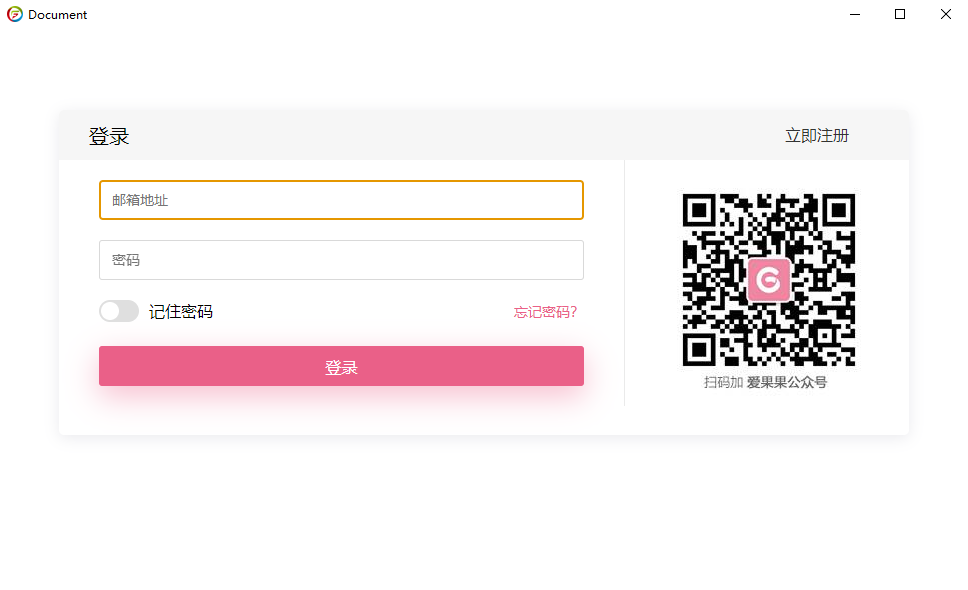The image size is (968, 590).
Task: Open the 立即注册 registration link
Action: point(817,136)
